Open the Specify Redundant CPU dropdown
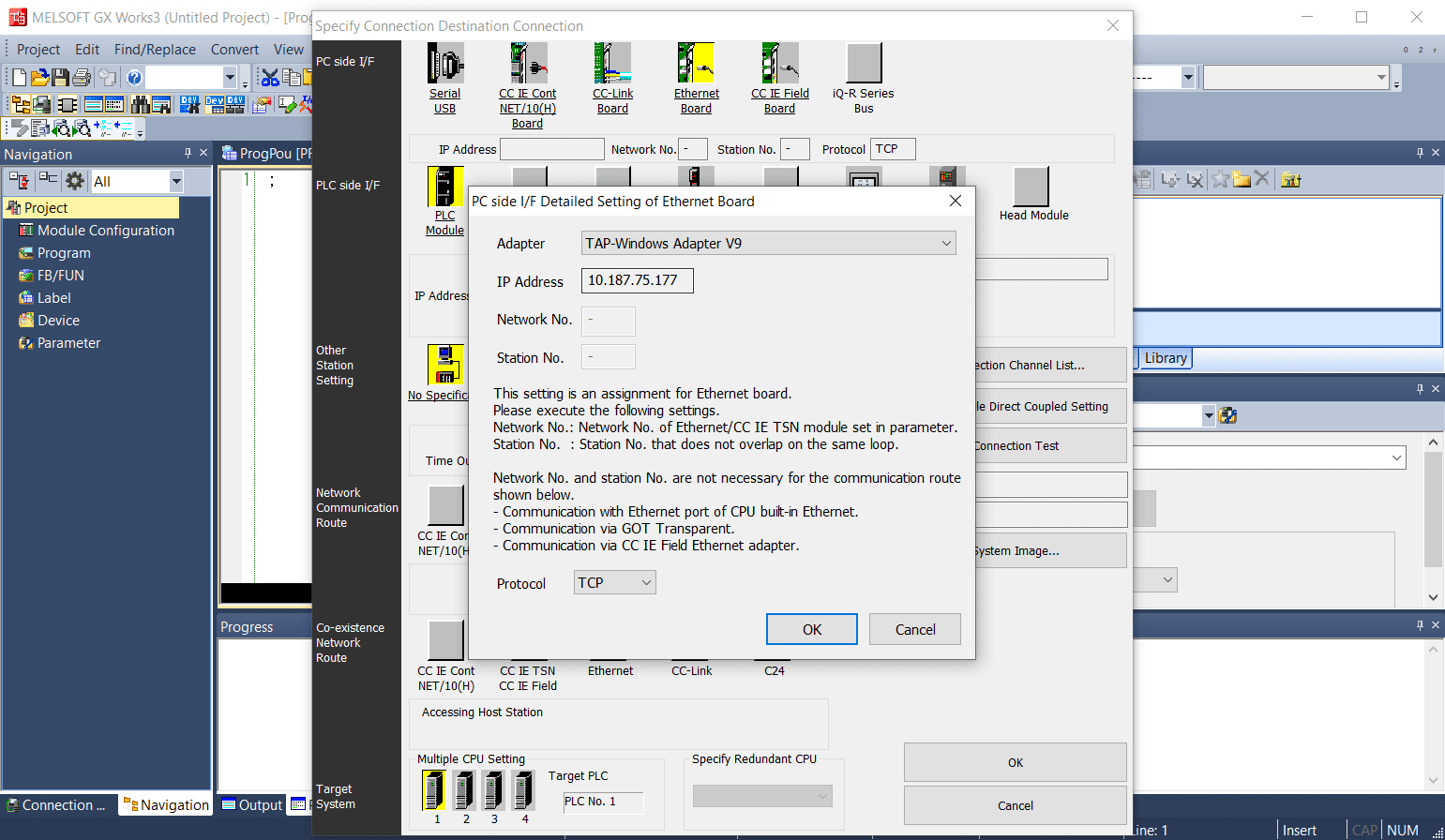Screen dimensions: 1445x840 pos(762,797)
